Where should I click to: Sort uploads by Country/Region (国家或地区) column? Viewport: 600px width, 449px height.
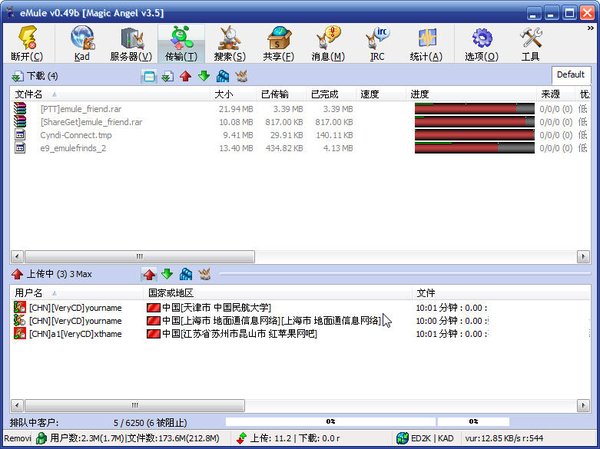(x=278, y=293)
